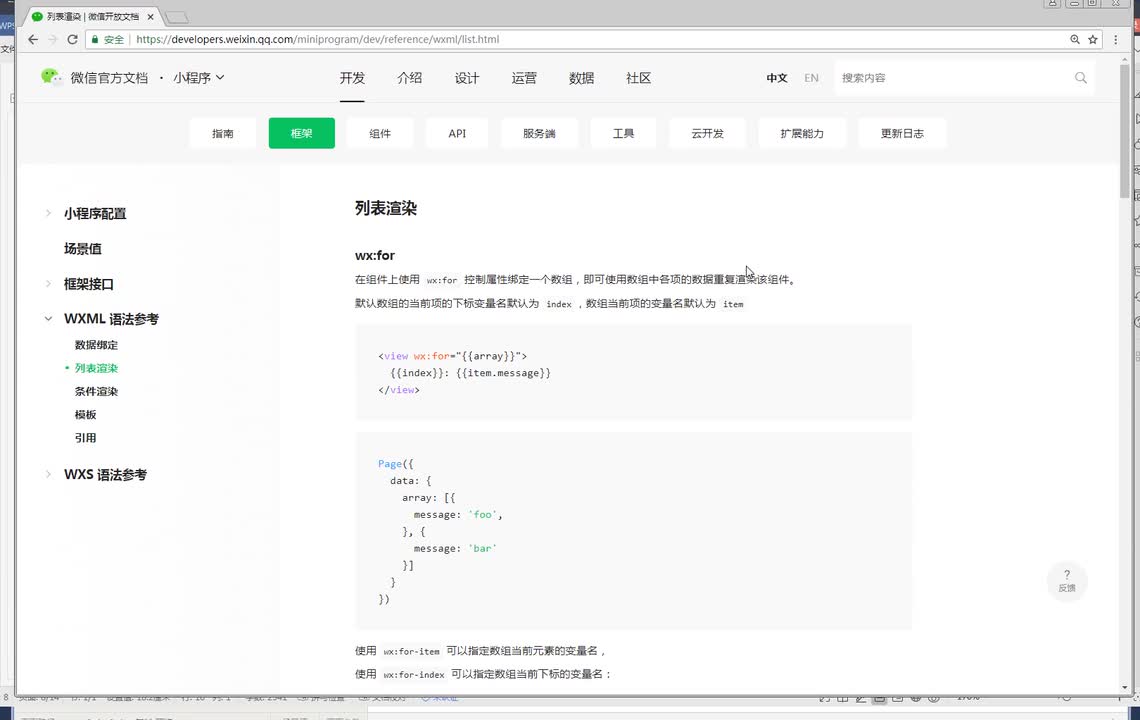Click the wx:for heading
The width and height of the screenshot is (1140, 720).
click(375, 255)
